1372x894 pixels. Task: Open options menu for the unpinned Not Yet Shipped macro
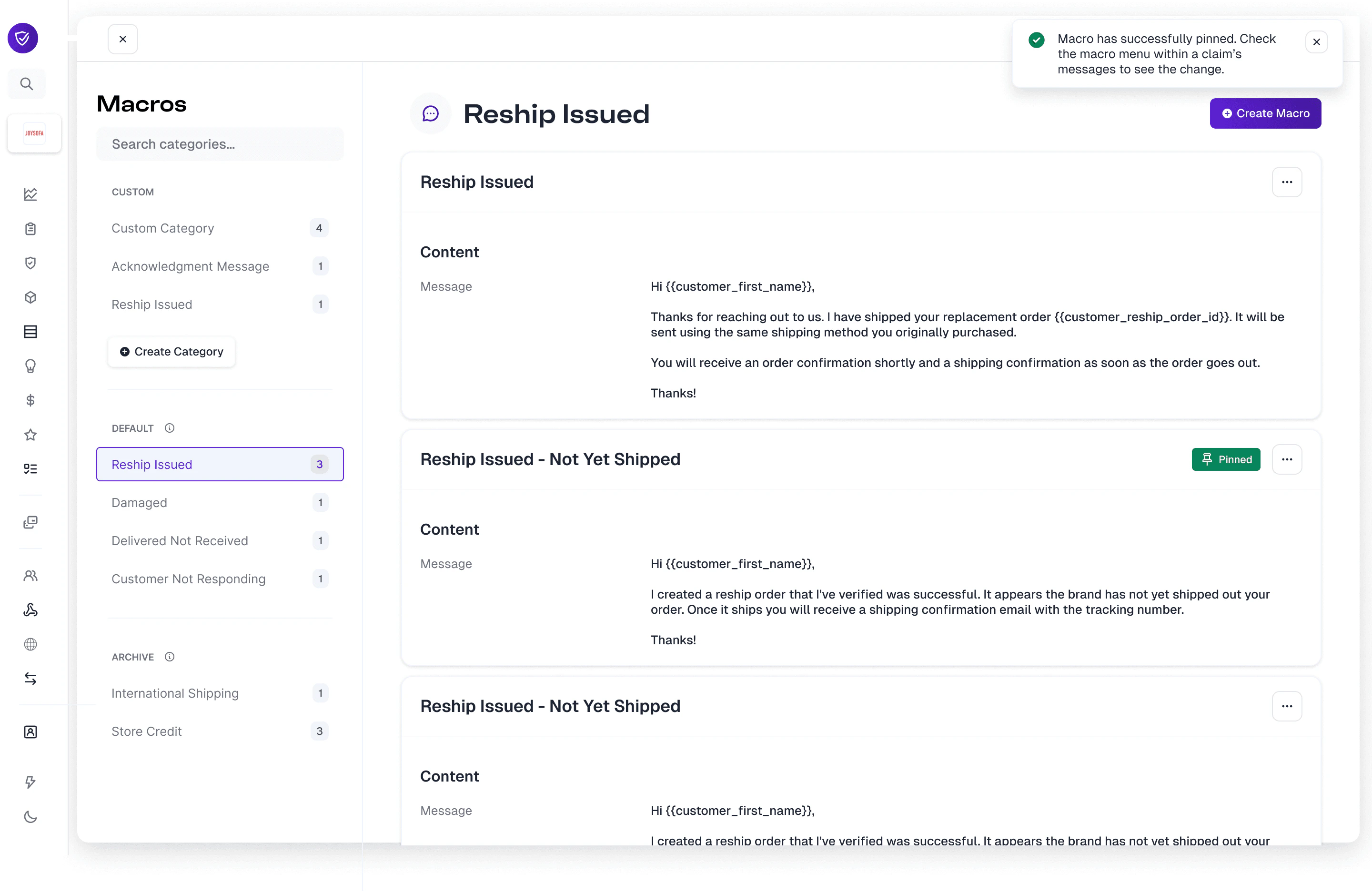pos(1287,707)
